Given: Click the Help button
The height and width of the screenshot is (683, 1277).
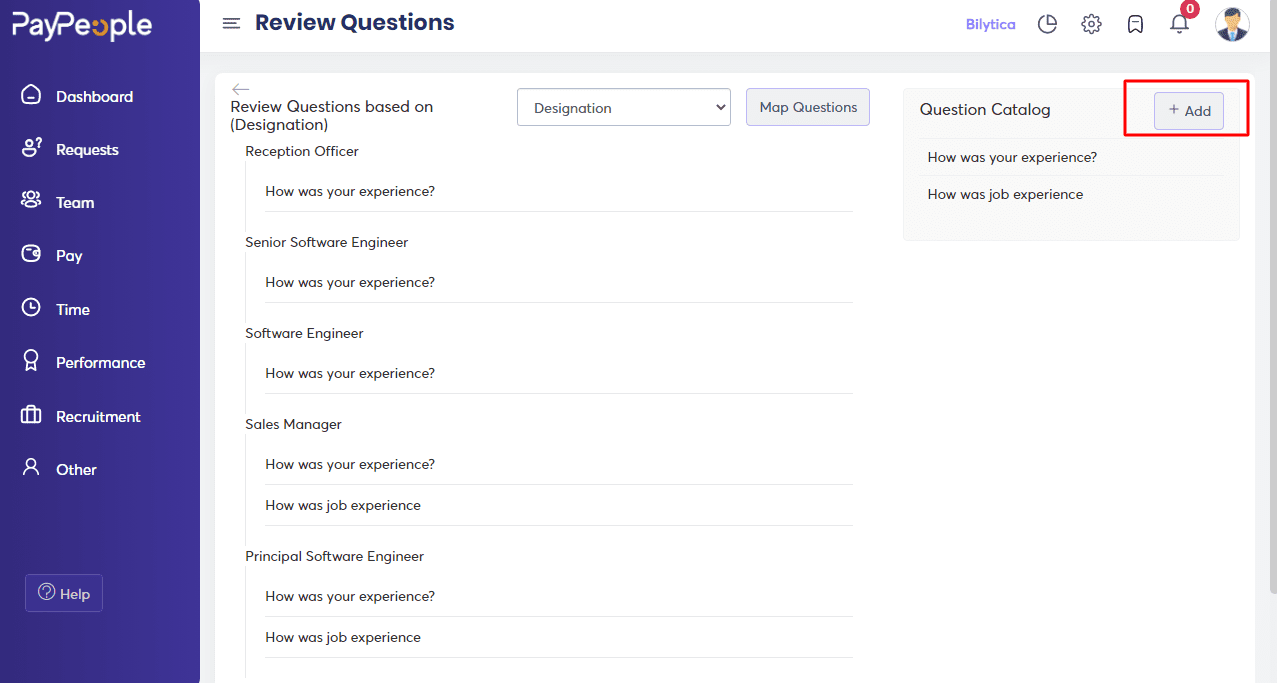Looking at the screenshot, I should point(64,593).
